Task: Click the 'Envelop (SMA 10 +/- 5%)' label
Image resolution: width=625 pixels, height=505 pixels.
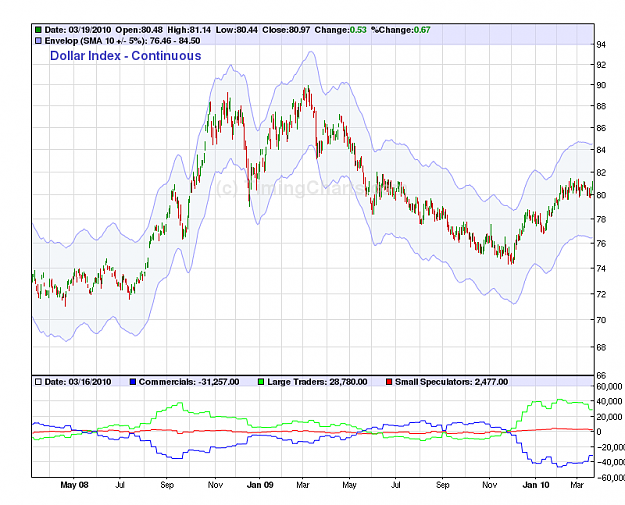Action: pos(96,41)
